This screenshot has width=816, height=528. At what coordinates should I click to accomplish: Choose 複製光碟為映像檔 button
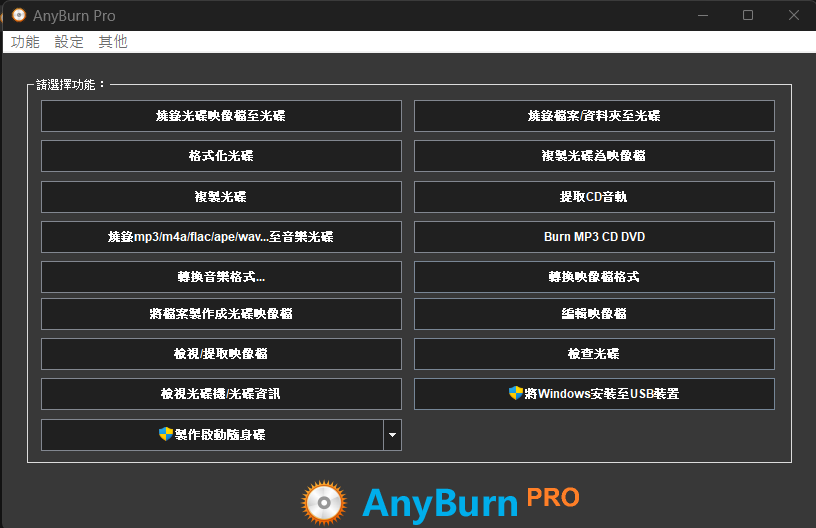[x=594, y=156]
